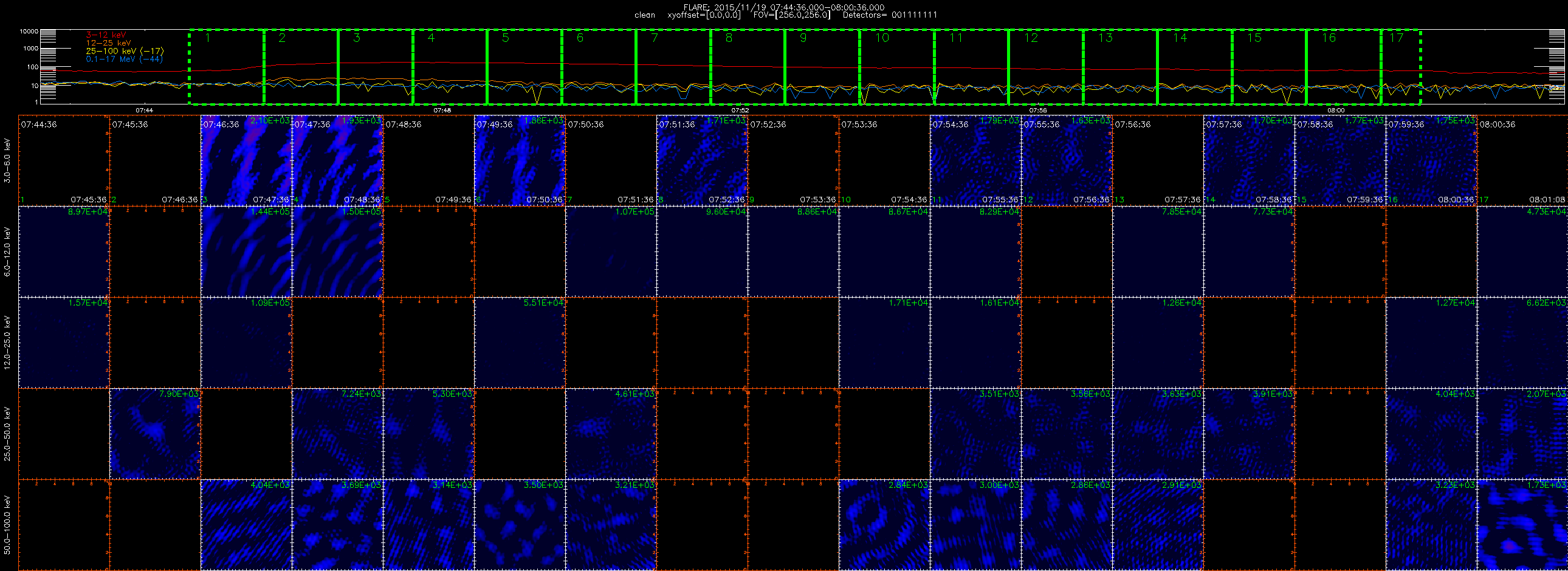Open the image panel peaking at 1.07E+05
The width and height of the screenshot is (1568, 571).
(x=611, y=251)
